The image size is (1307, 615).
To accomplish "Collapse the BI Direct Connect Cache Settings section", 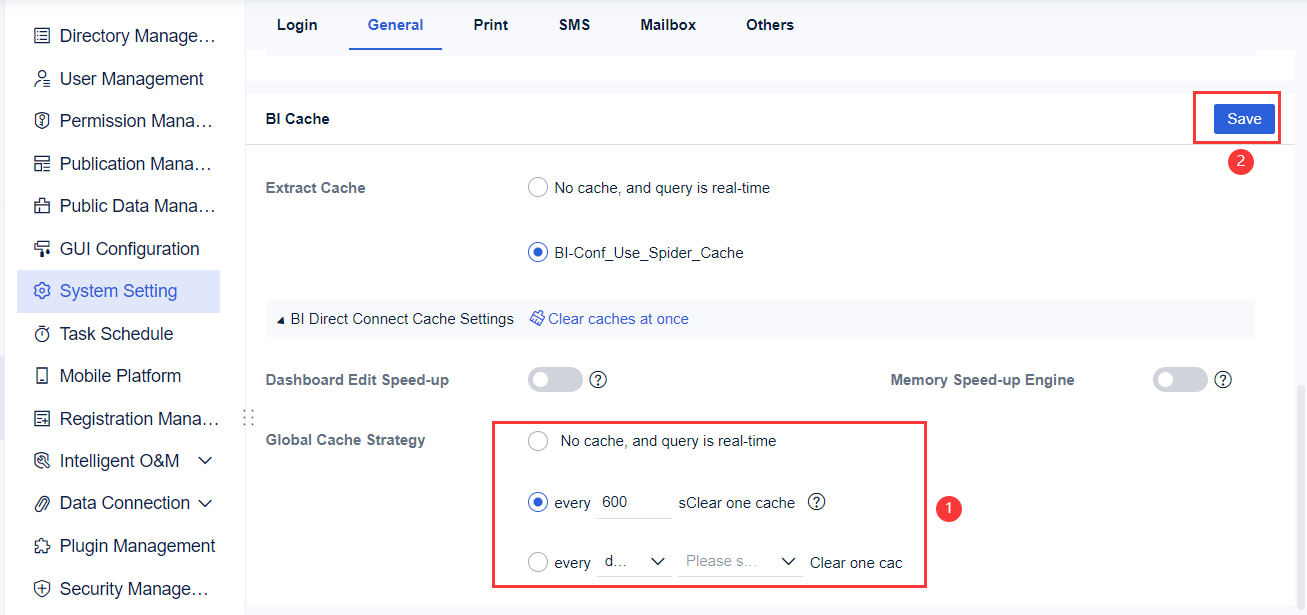I will [x=281, y=320].
